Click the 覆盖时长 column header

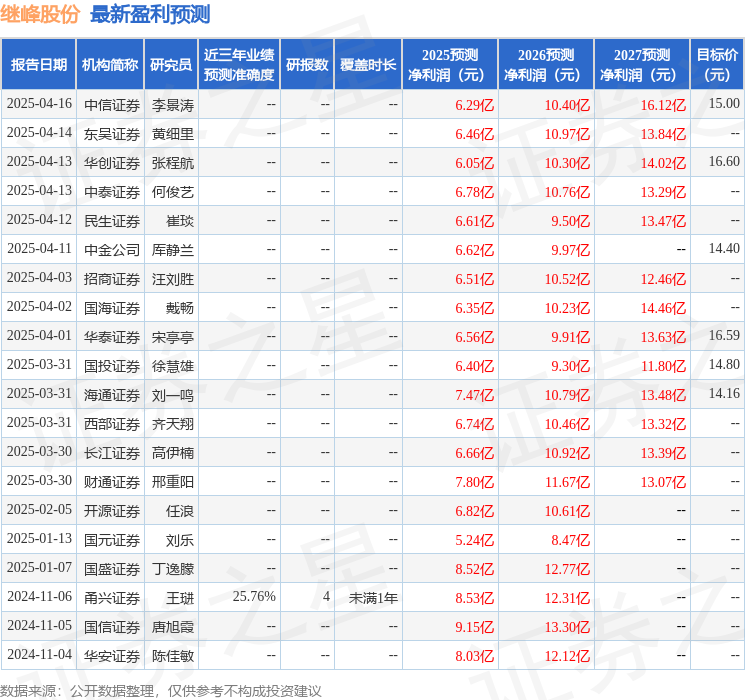pyautogui.click(x=367, y=64)
